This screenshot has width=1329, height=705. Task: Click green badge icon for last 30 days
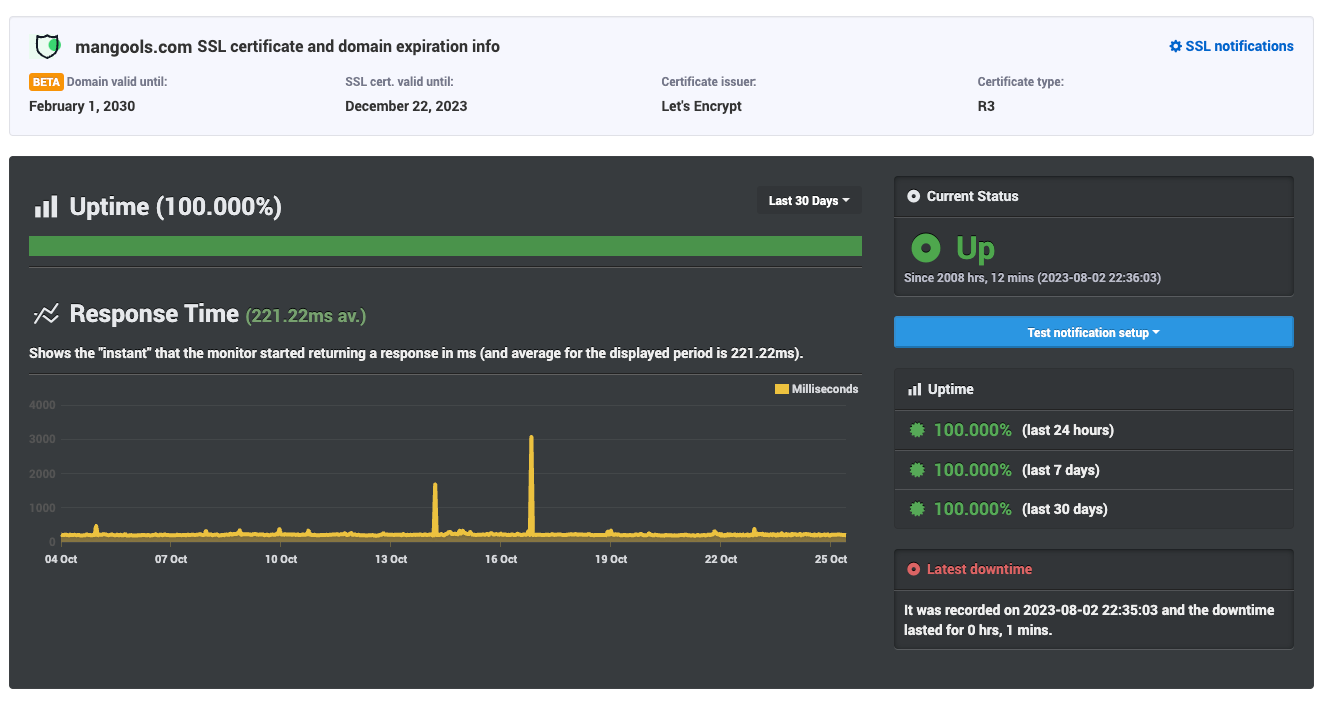click(x=917, y=509)
